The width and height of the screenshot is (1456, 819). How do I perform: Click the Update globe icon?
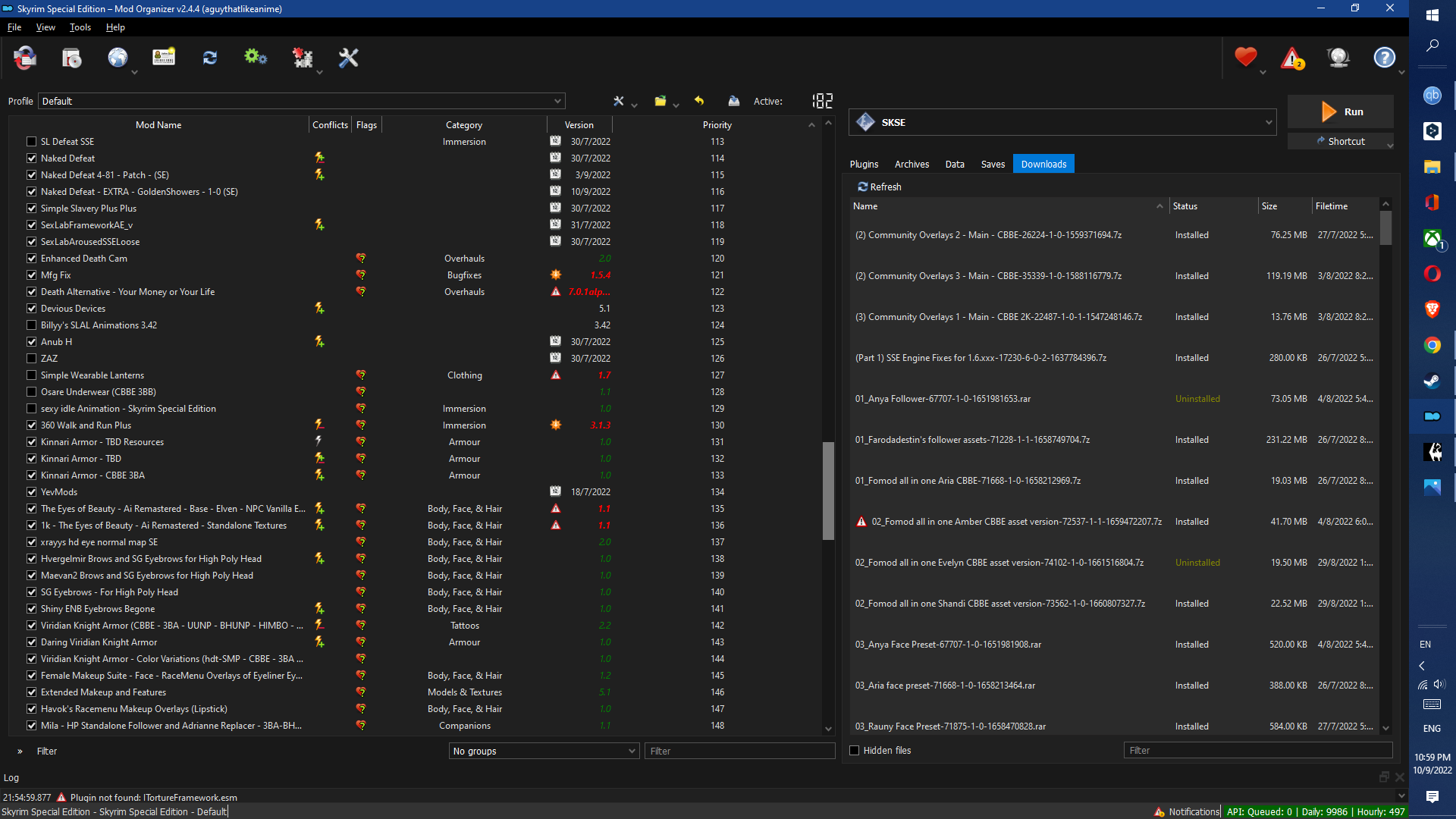[1338, 58]
